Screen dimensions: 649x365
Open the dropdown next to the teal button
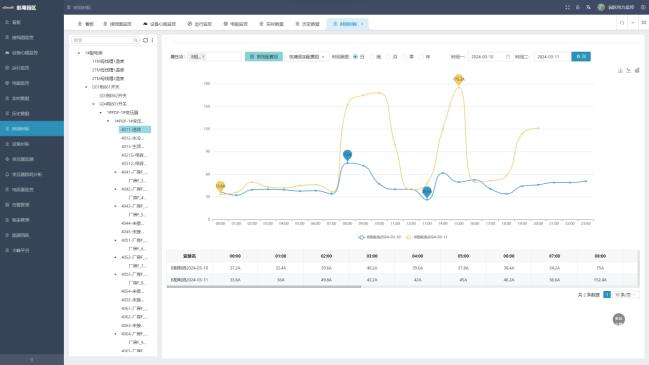click(306, 57)
